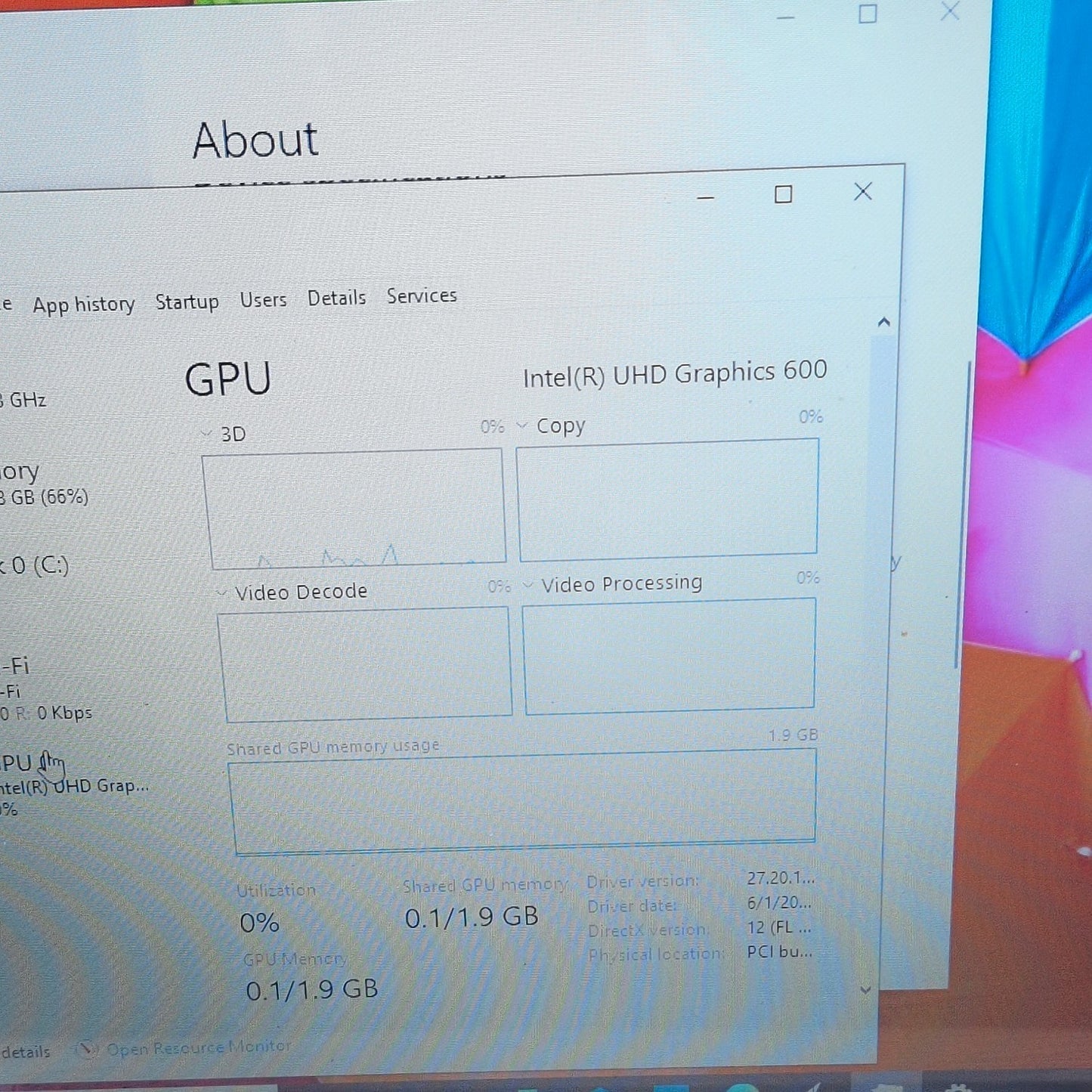The width and height of the screenshot is (1092, 1092).
Task: Click the Shared GPU memory usage label
Action: click(333, 747)
